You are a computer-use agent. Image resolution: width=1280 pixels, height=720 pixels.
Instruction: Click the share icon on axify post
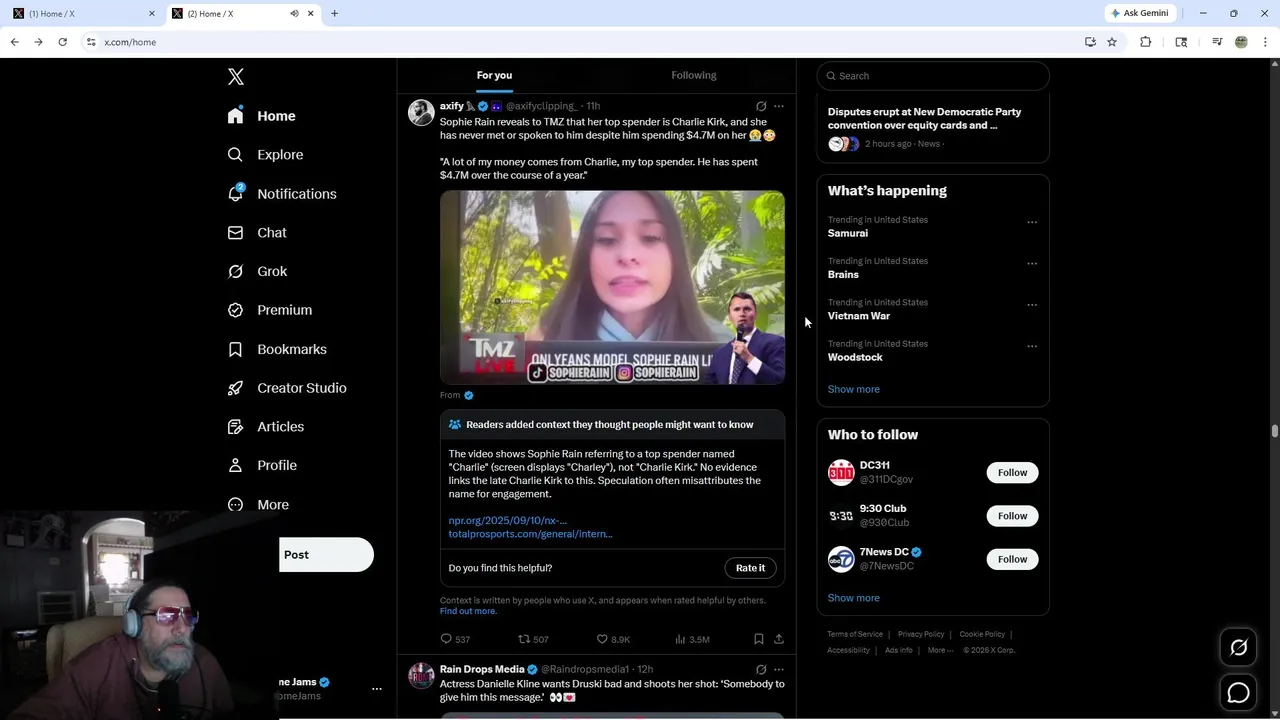click(x=779, y=639)
